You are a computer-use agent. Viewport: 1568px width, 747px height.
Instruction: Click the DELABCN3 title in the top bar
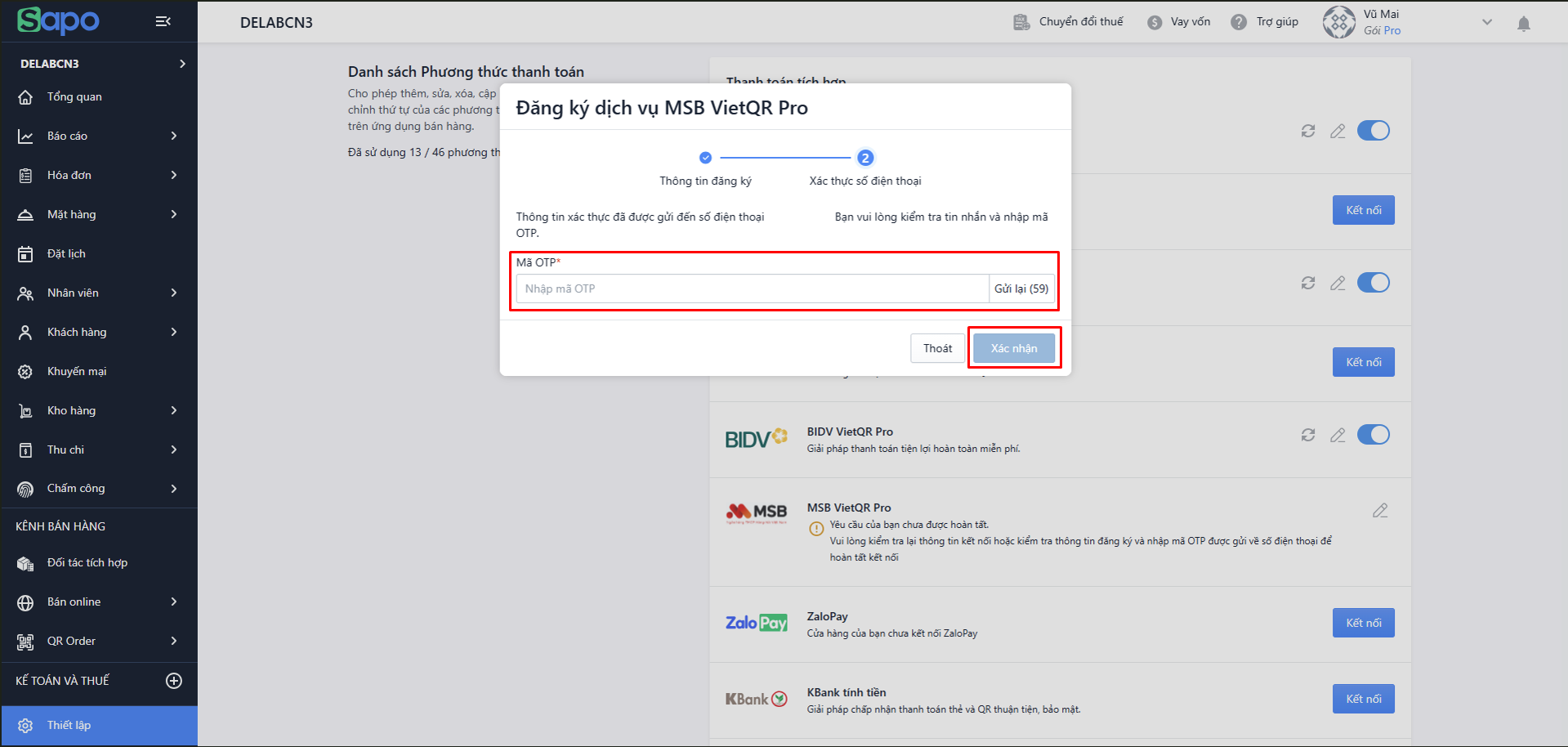coord(276,22)
